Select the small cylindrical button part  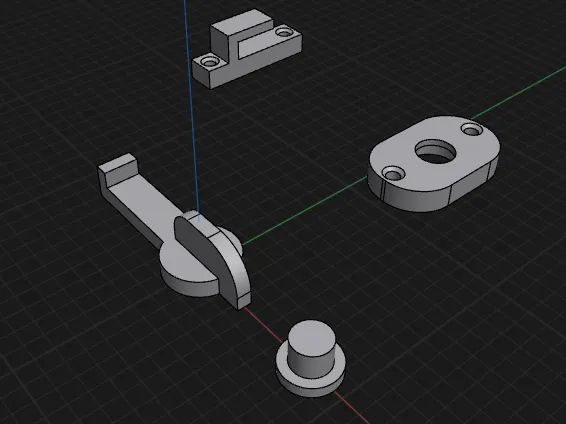311,358
